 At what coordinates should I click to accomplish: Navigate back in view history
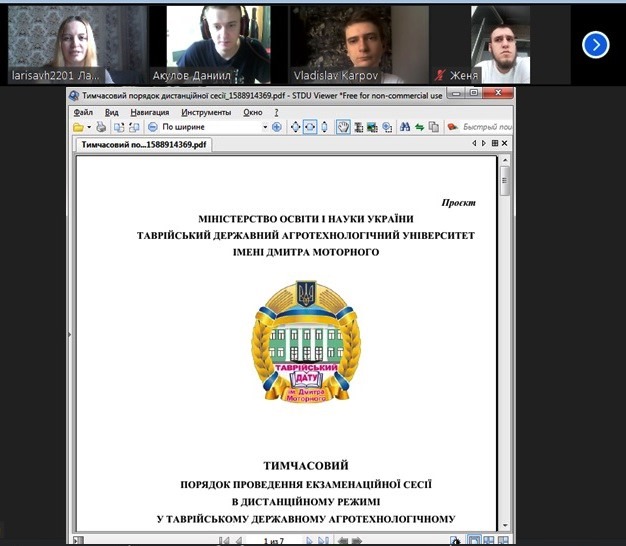[x=343, y=541]
